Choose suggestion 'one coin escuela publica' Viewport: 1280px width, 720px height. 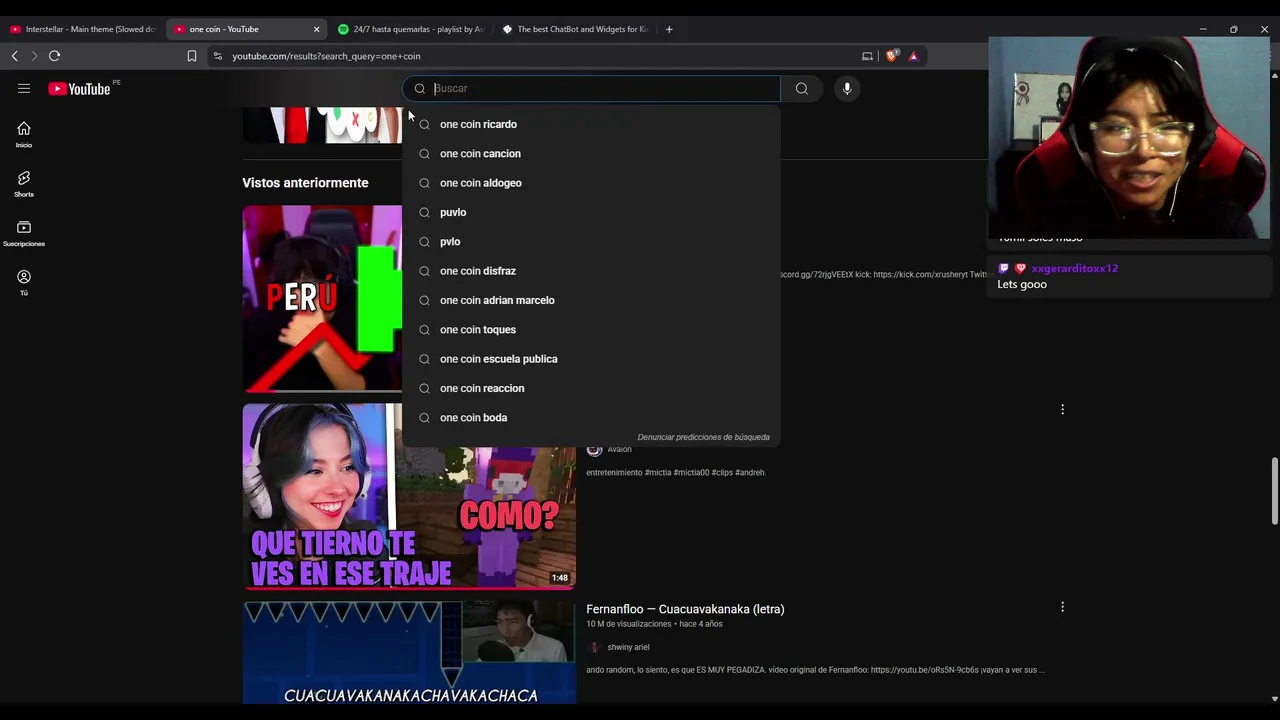[x=591, y=359]
